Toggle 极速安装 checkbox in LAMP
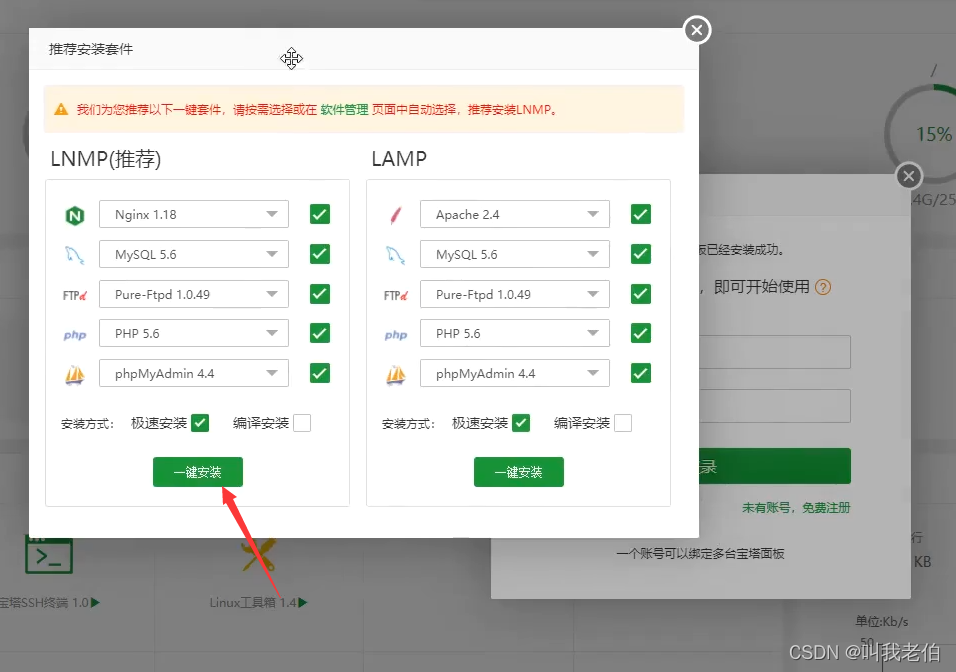 [x=521, y=423]
